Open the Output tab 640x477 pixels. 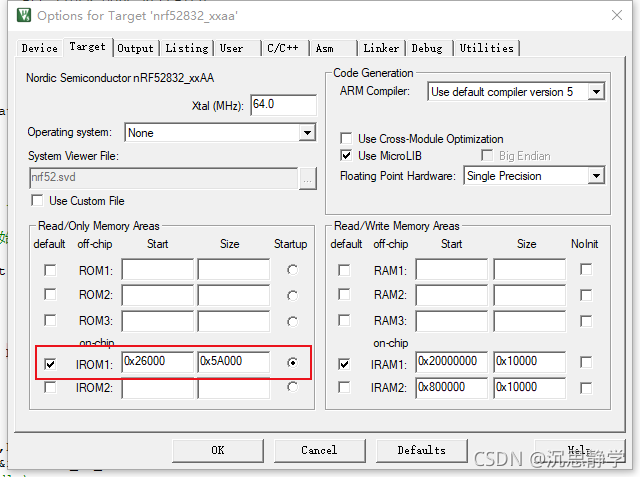pos(136,48)
